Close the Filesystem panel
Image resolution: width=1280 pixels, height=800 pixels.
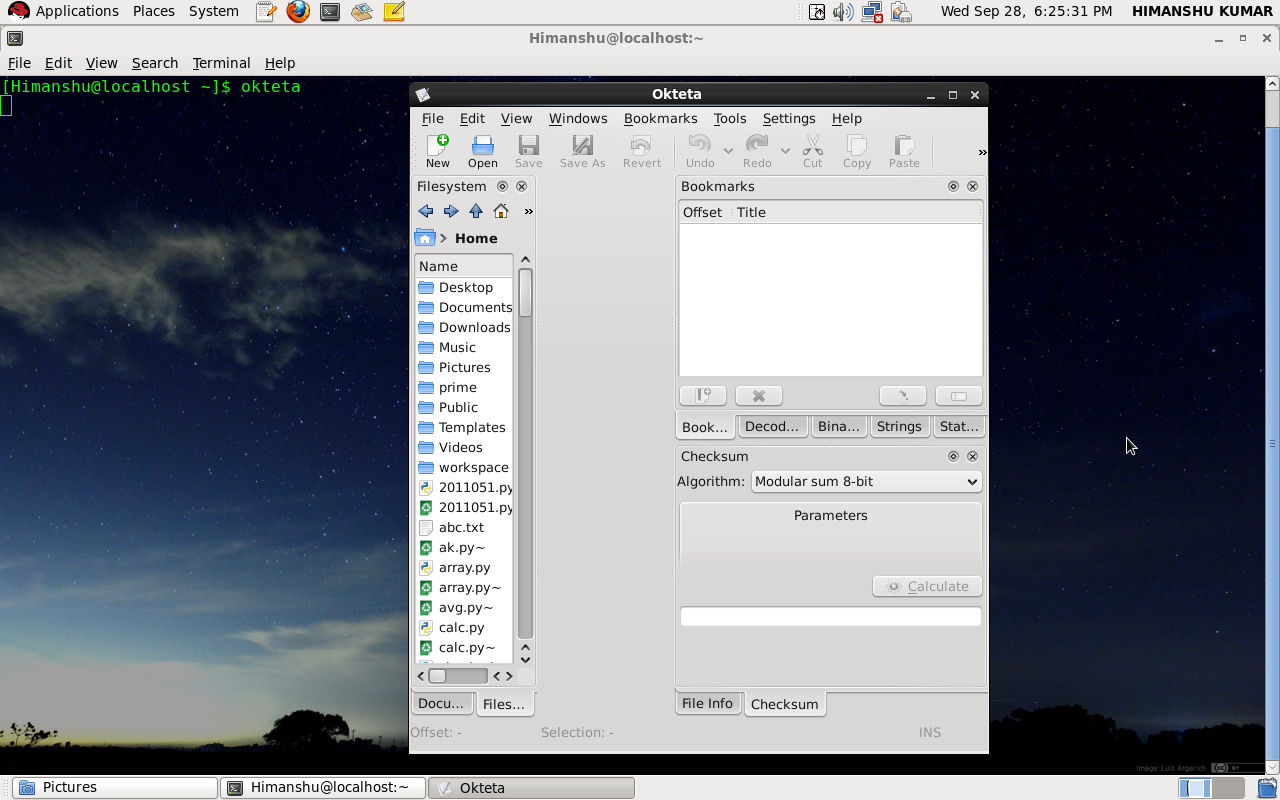coord(521,186)
